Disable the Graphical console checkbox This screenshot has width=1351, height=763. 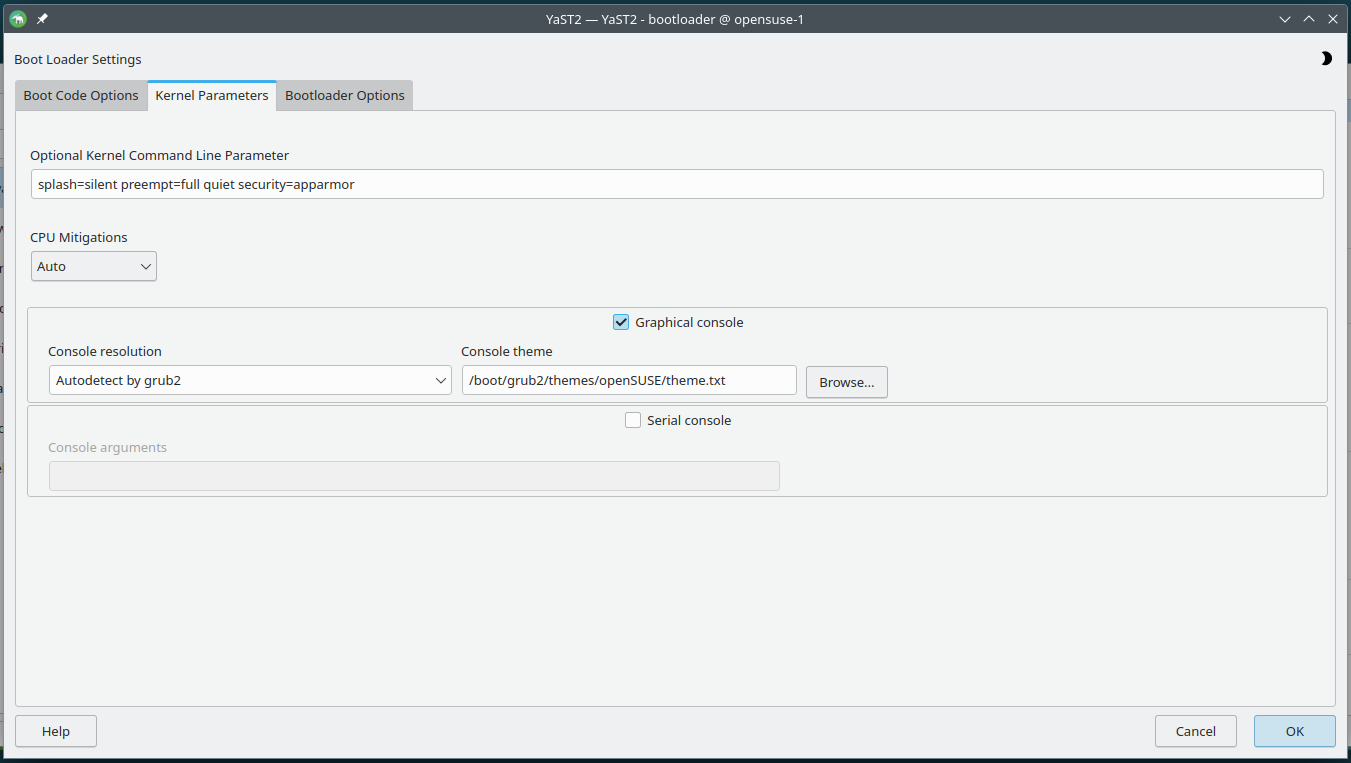pyautogui.click(x=621, y=322)
